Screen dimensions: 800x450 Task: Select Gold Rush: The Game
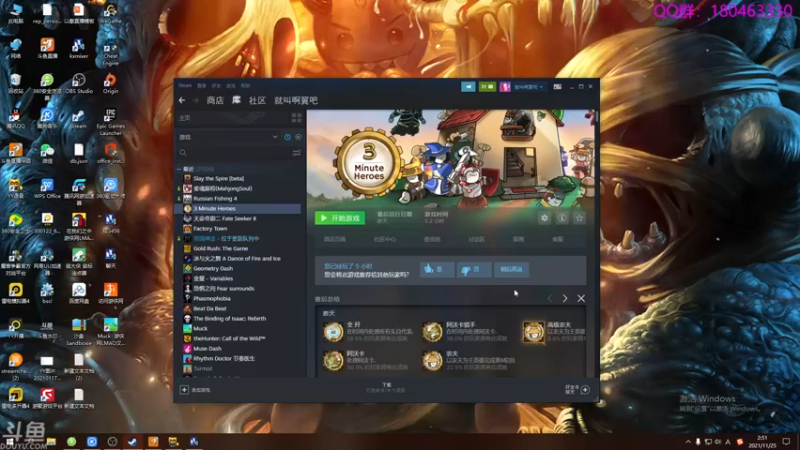tap(220, 248)
